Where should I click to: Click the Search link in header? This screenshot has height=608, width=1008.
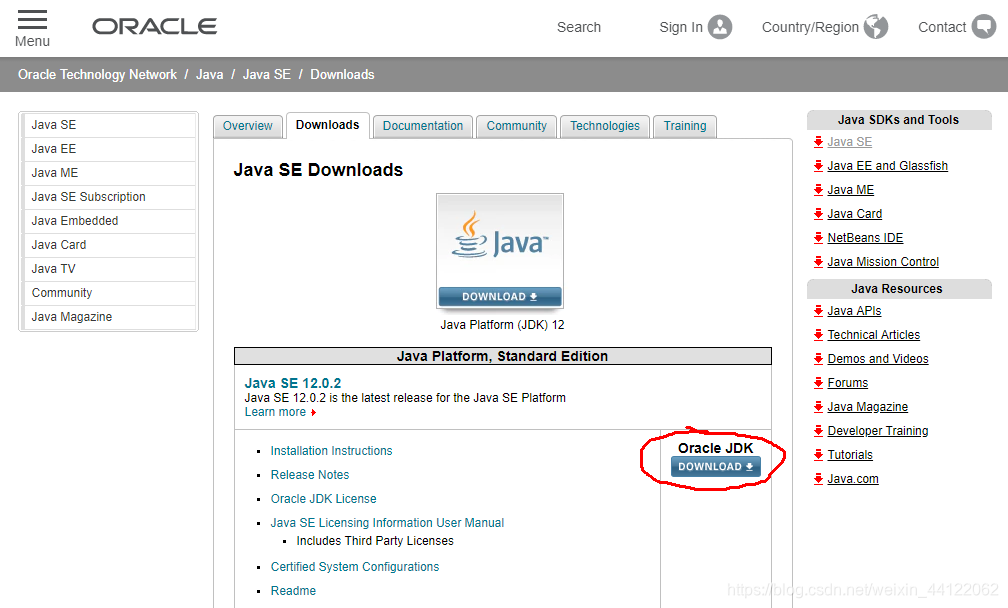click(x=579, y=27)
